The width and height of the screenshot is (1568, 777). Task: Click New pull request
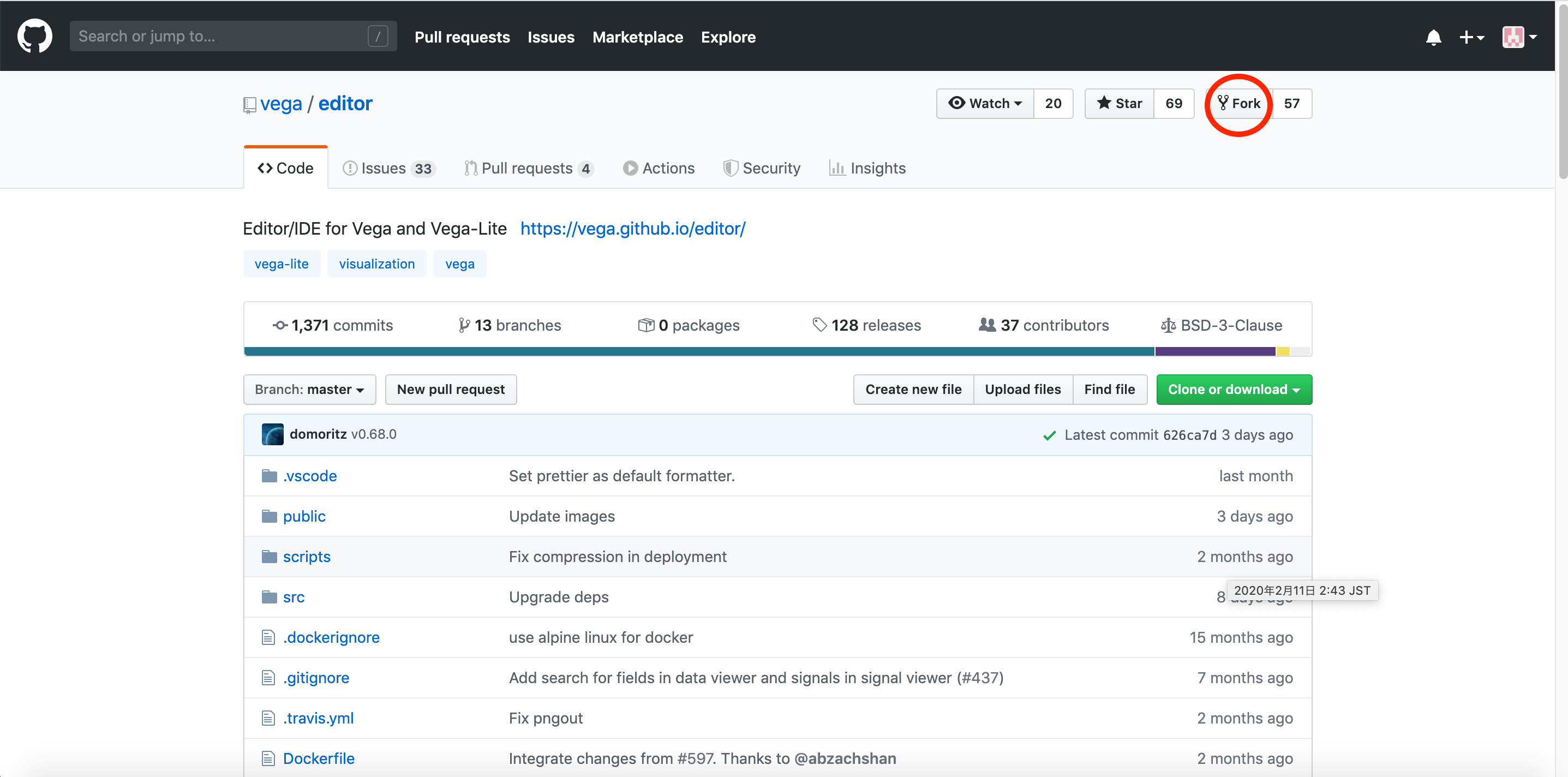tap(451, 389)
